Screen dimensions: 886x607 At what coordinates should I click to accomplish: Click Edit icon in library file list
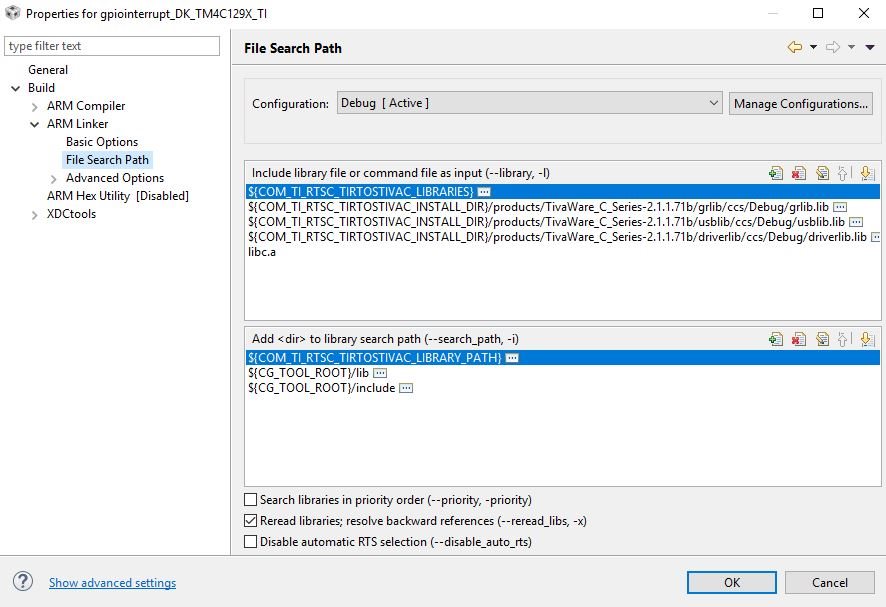pos(822,173)
